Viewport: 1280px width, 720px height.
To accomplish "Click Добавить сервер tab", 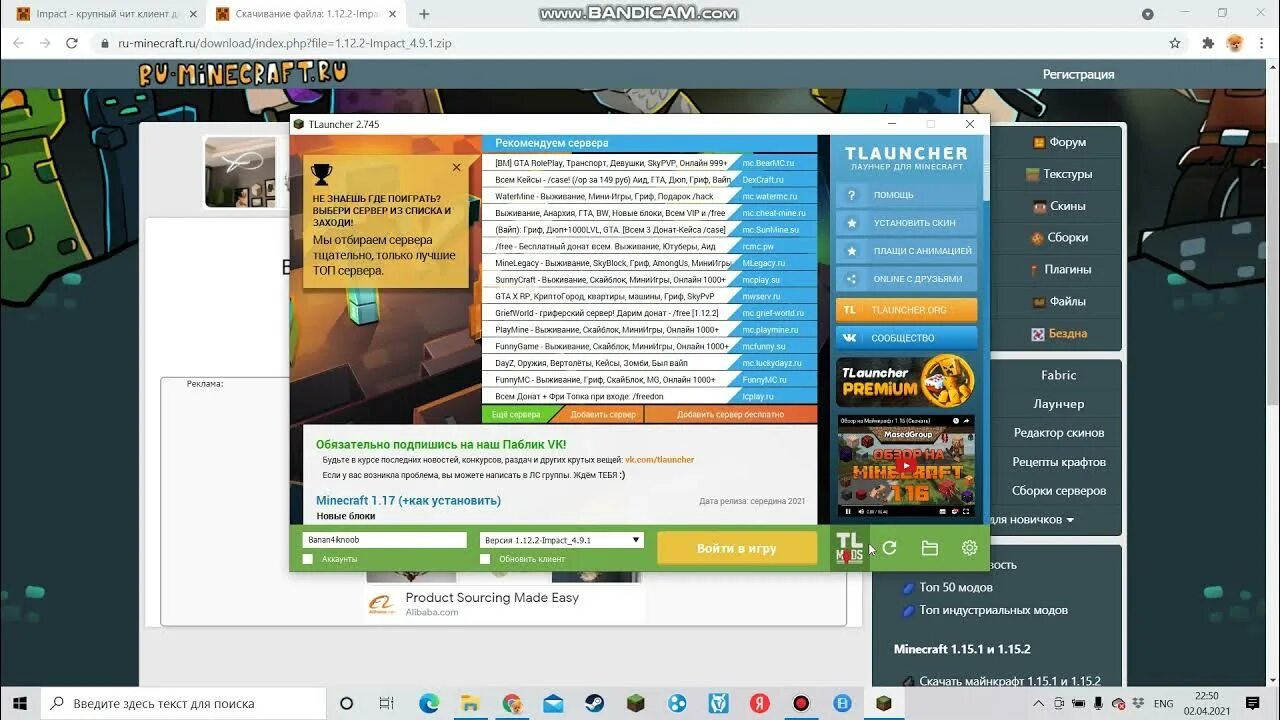I will pos(603,414).
